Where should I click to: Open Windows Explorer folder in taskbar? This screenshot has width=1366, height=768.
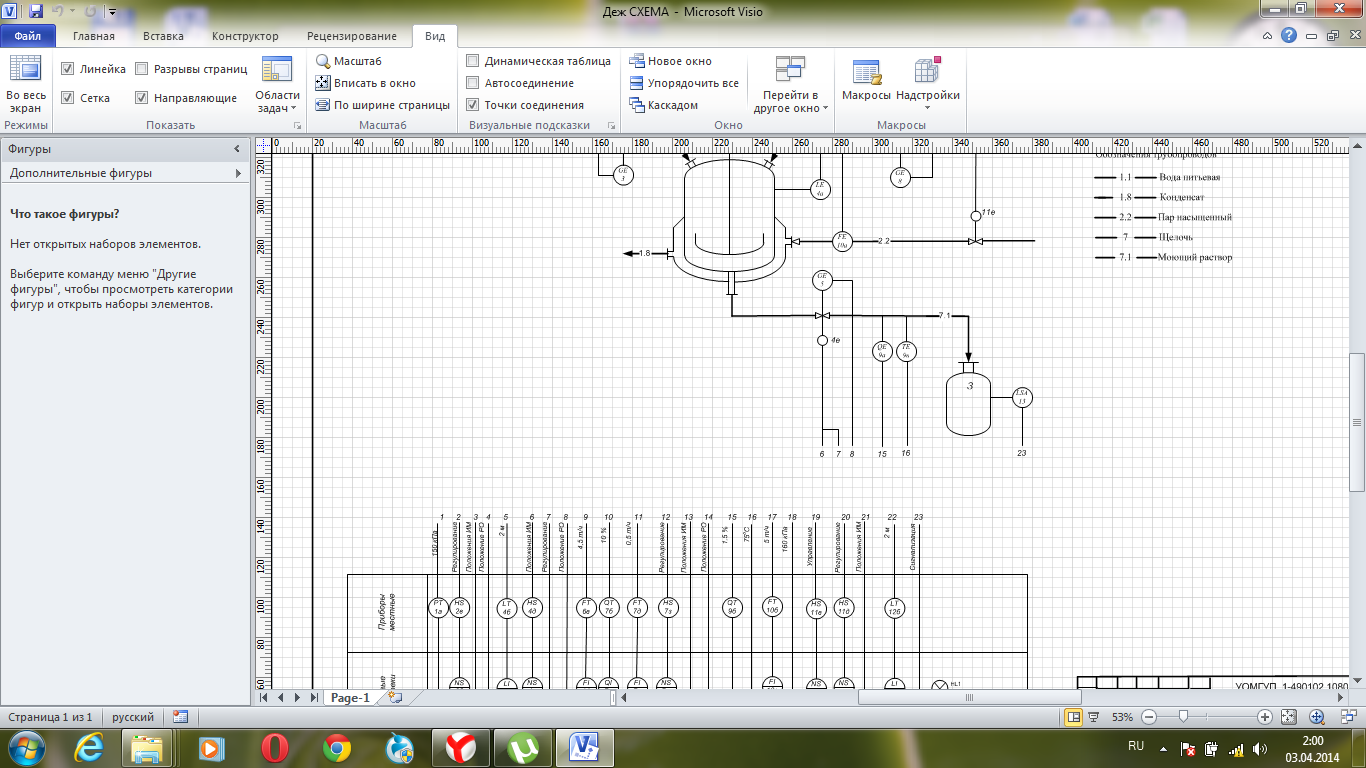(x=148, y=747)
